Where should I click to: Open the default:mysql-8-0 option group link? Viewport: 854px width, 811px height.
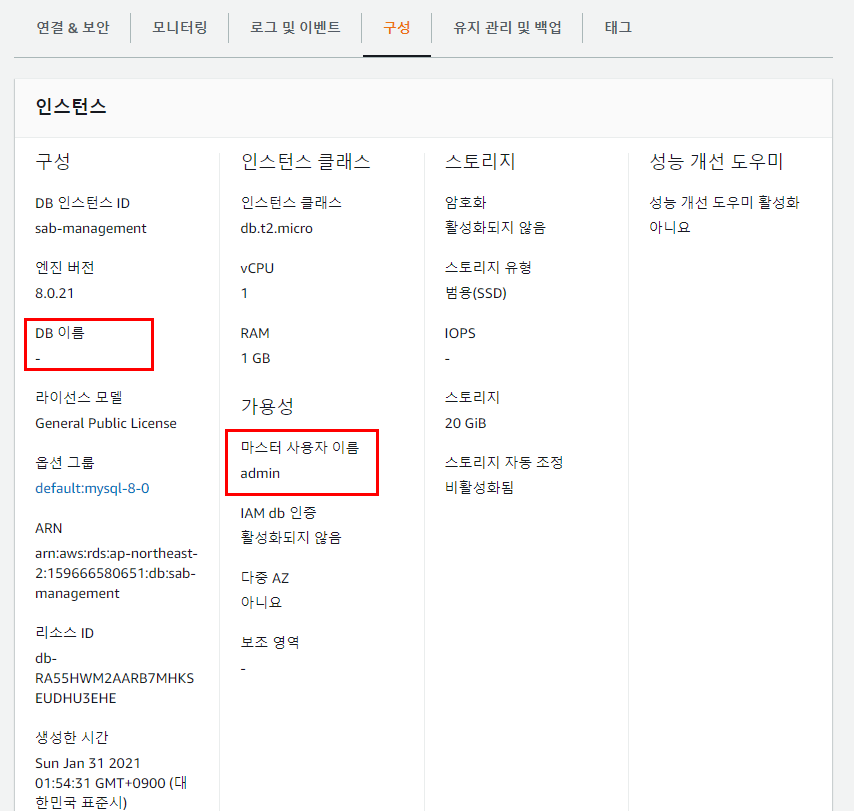tap(92, 488)
